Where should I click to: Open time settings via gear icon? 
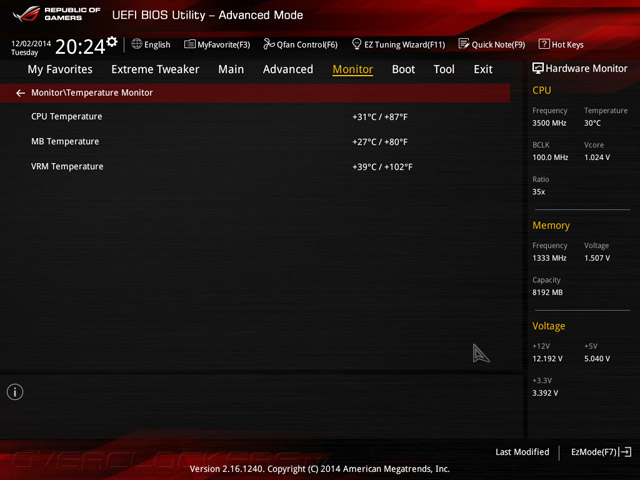pyautogui.click(x=112, y=41)
